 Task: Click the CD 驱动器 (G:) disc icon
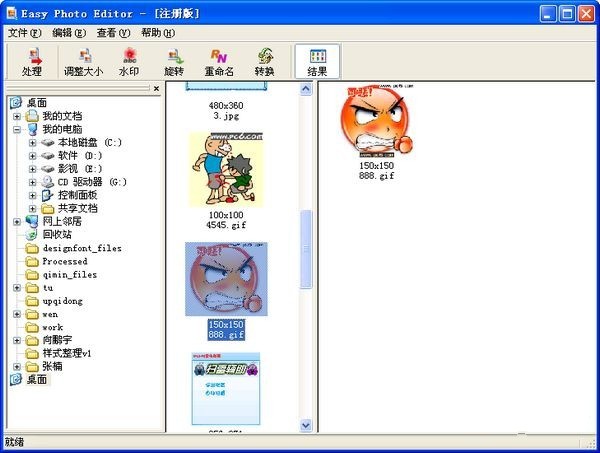47,182
